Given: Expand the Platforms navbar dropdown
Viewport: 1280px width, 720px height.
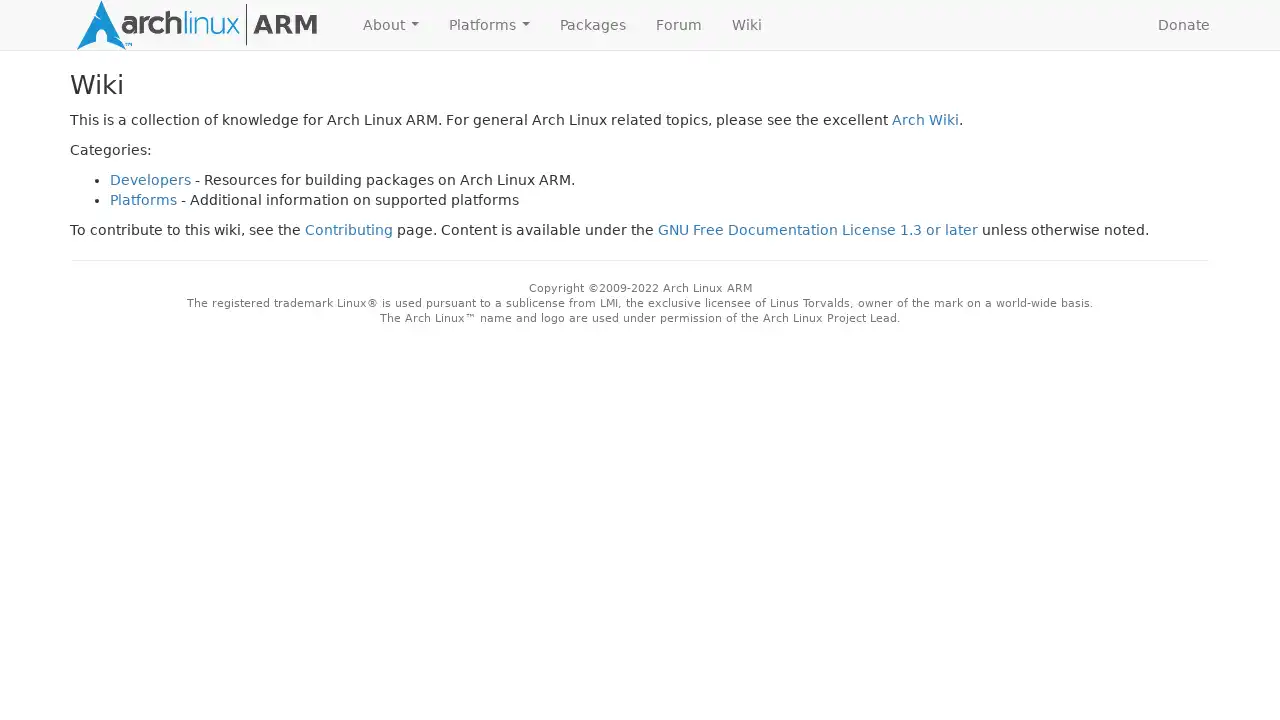Looking at the screenshot, I should pos(489,25).
